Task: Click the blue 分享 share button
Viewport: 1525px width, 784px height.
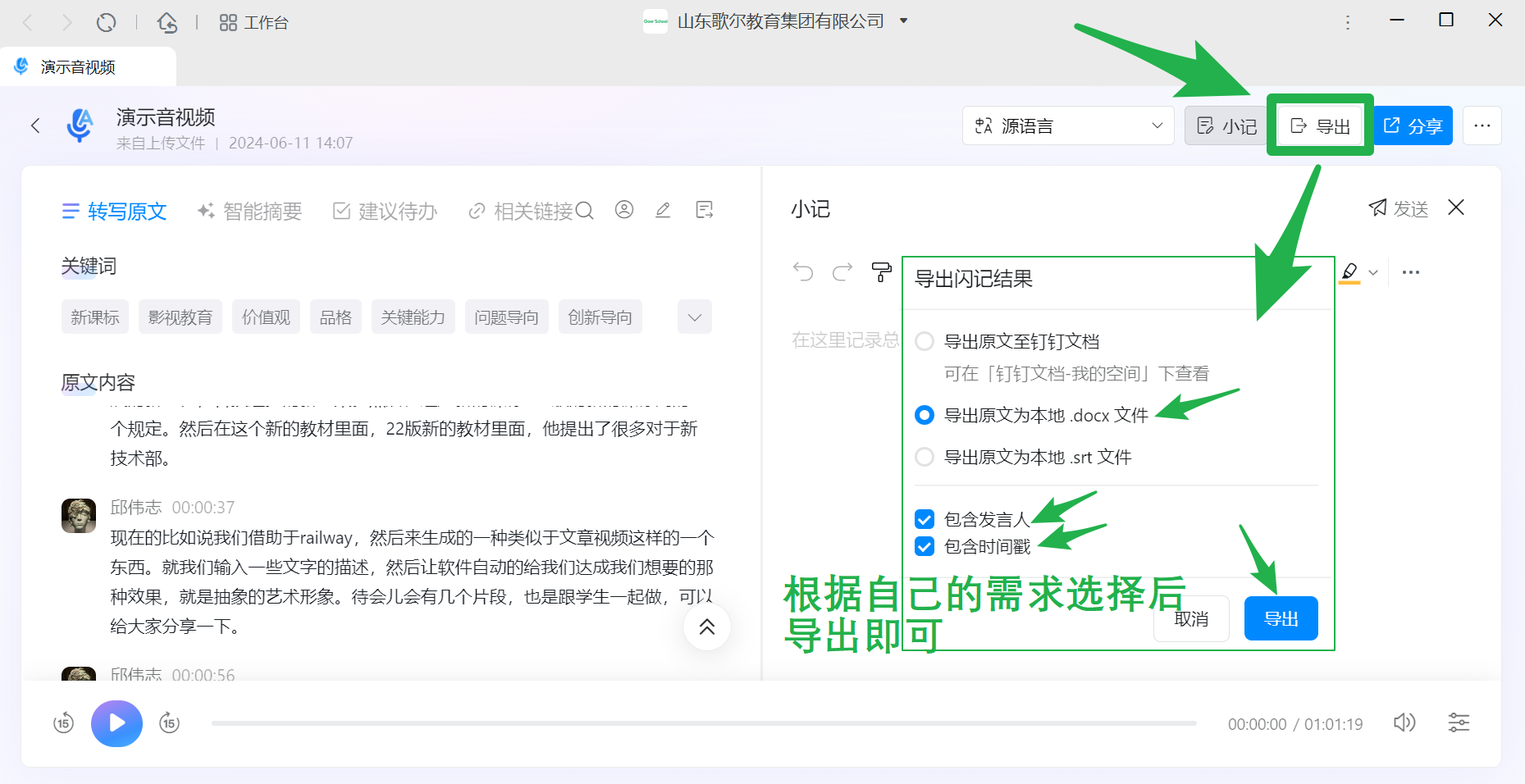Action: tap(1413, 125)
